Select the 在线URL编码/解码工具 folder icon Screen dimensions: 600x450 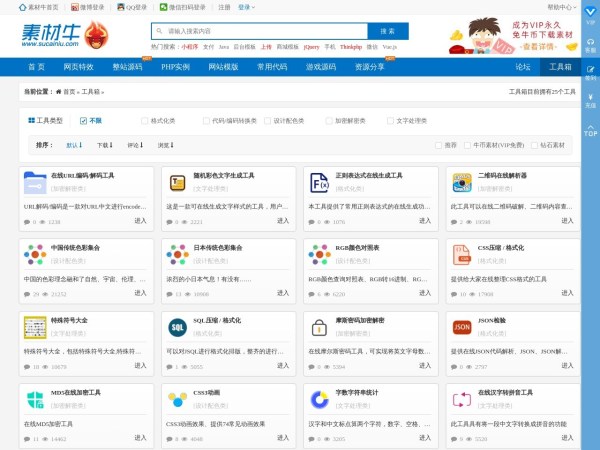pos(35,182)
